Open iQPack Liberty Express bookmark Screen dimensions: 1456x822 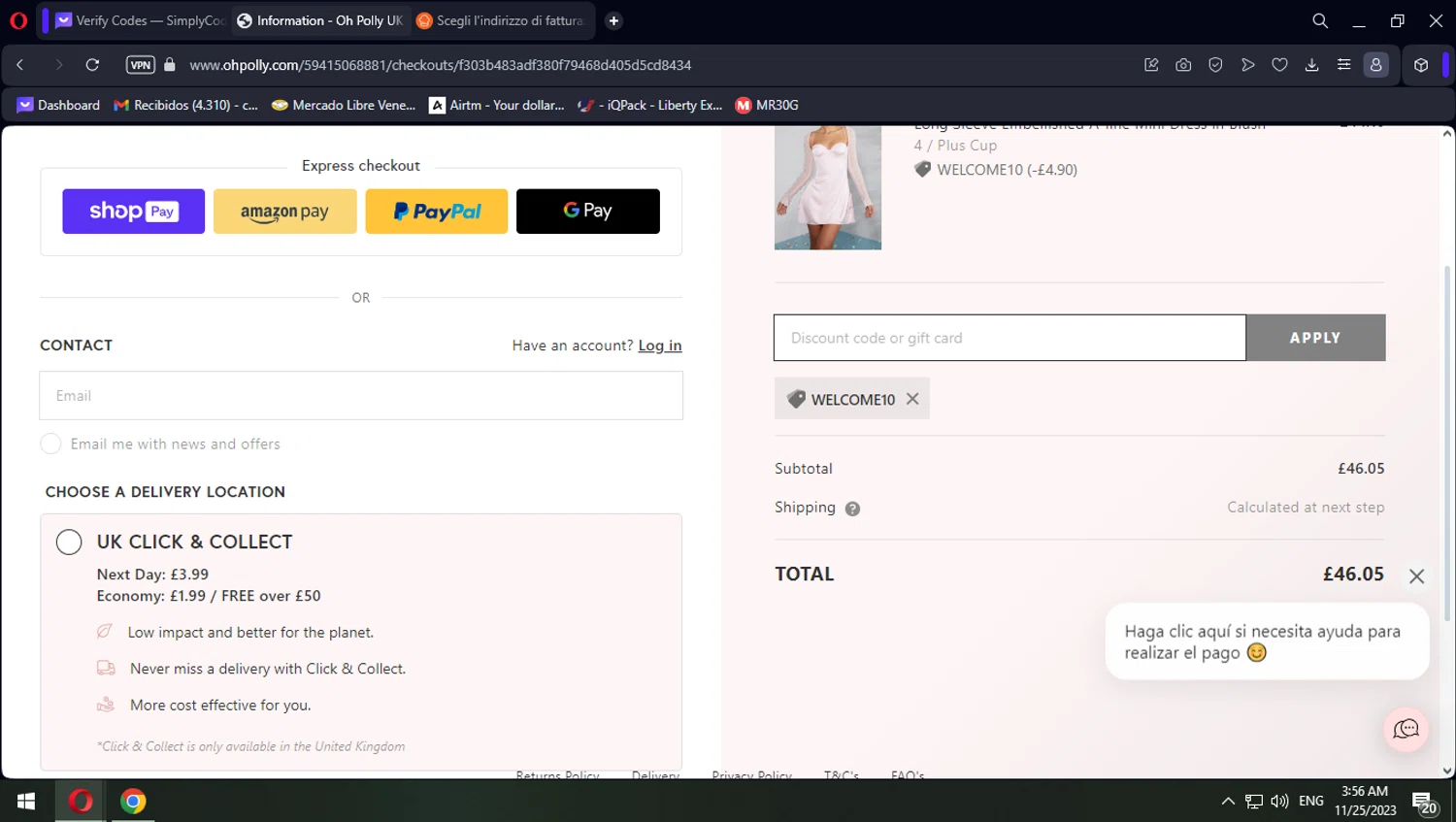tap(649, 105)
